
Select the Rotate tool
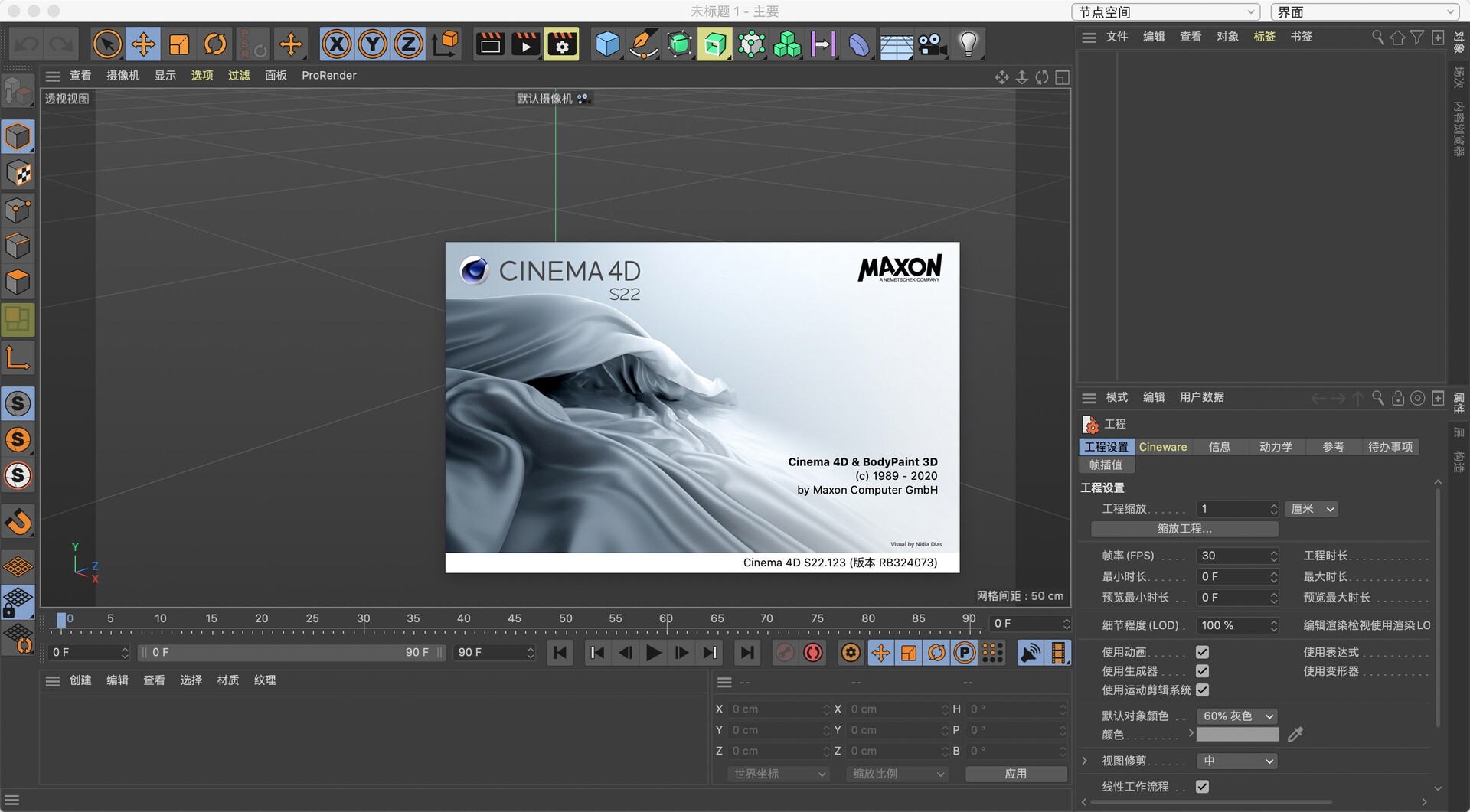click(214, 44)
